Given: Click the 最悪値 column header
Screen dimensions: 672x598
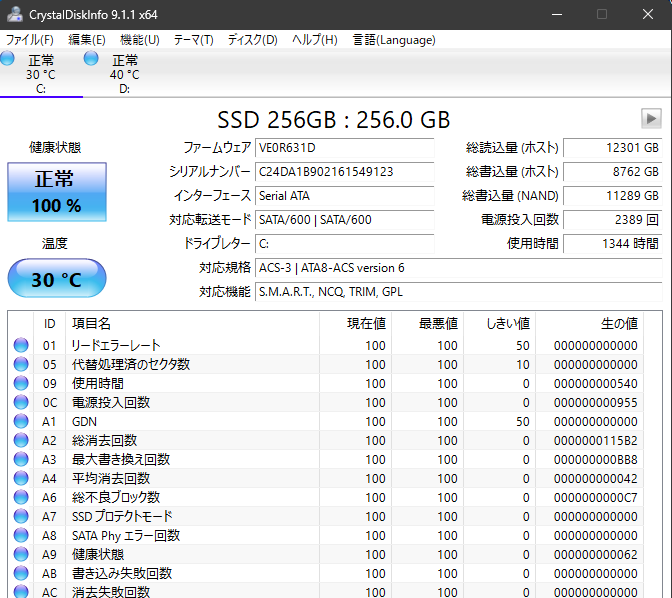Looking at the screenshot, I should click(x=427, y=324).
